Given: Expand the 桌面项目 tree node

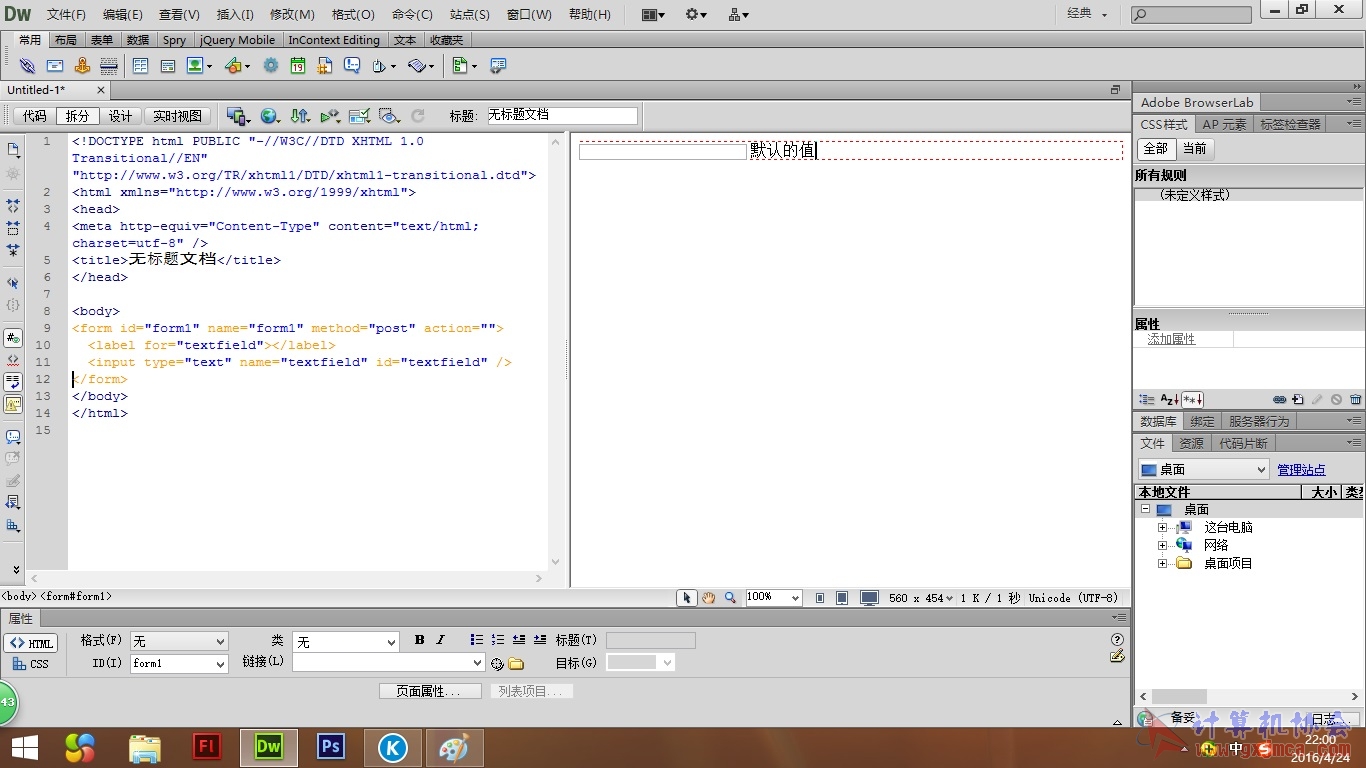Looking at the screenshot, I should click(x=1162, y=563).
